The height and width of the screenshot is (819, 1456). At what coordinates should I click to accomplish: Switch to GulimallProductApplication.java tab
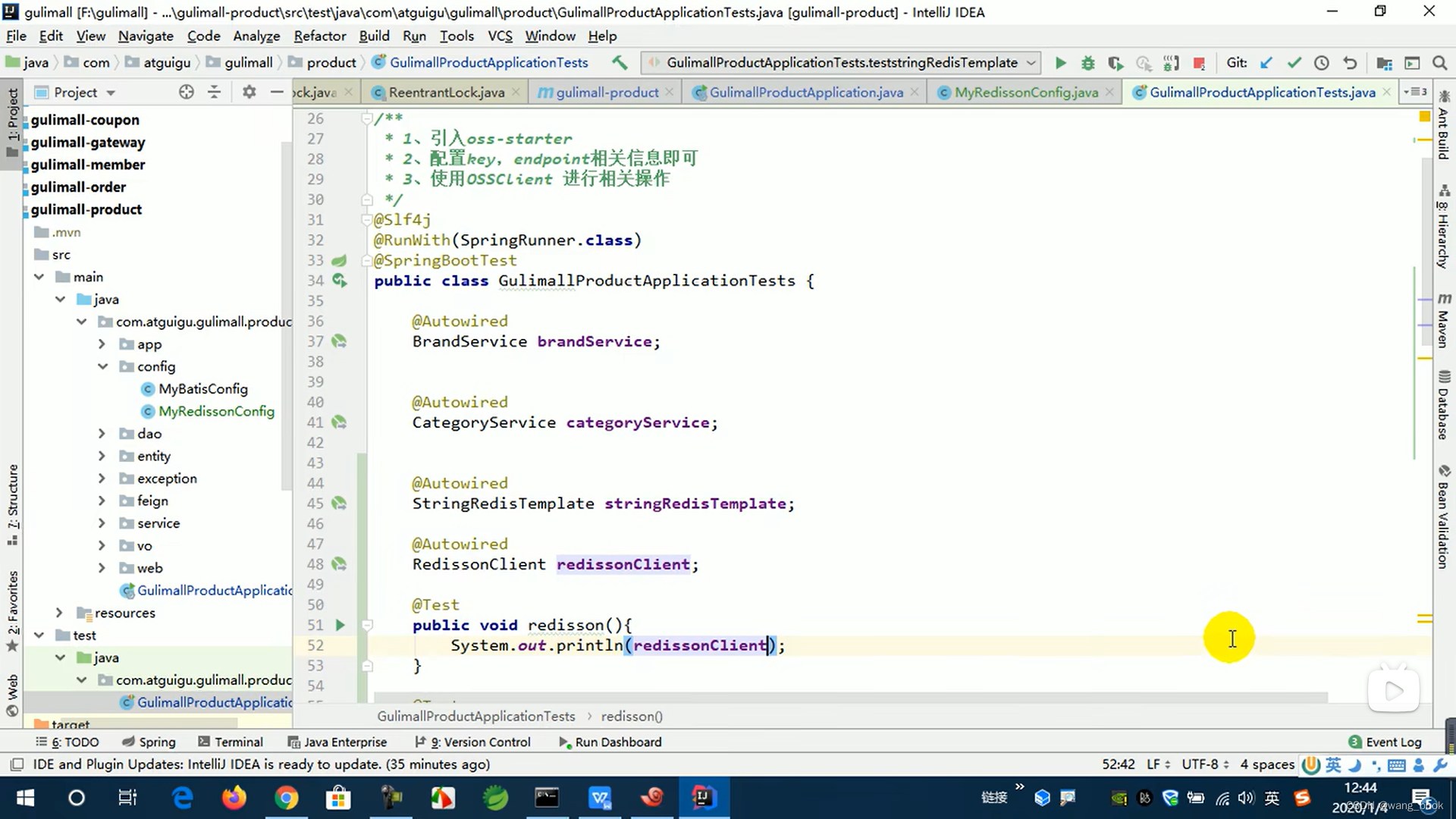click(x=805, y=92)
